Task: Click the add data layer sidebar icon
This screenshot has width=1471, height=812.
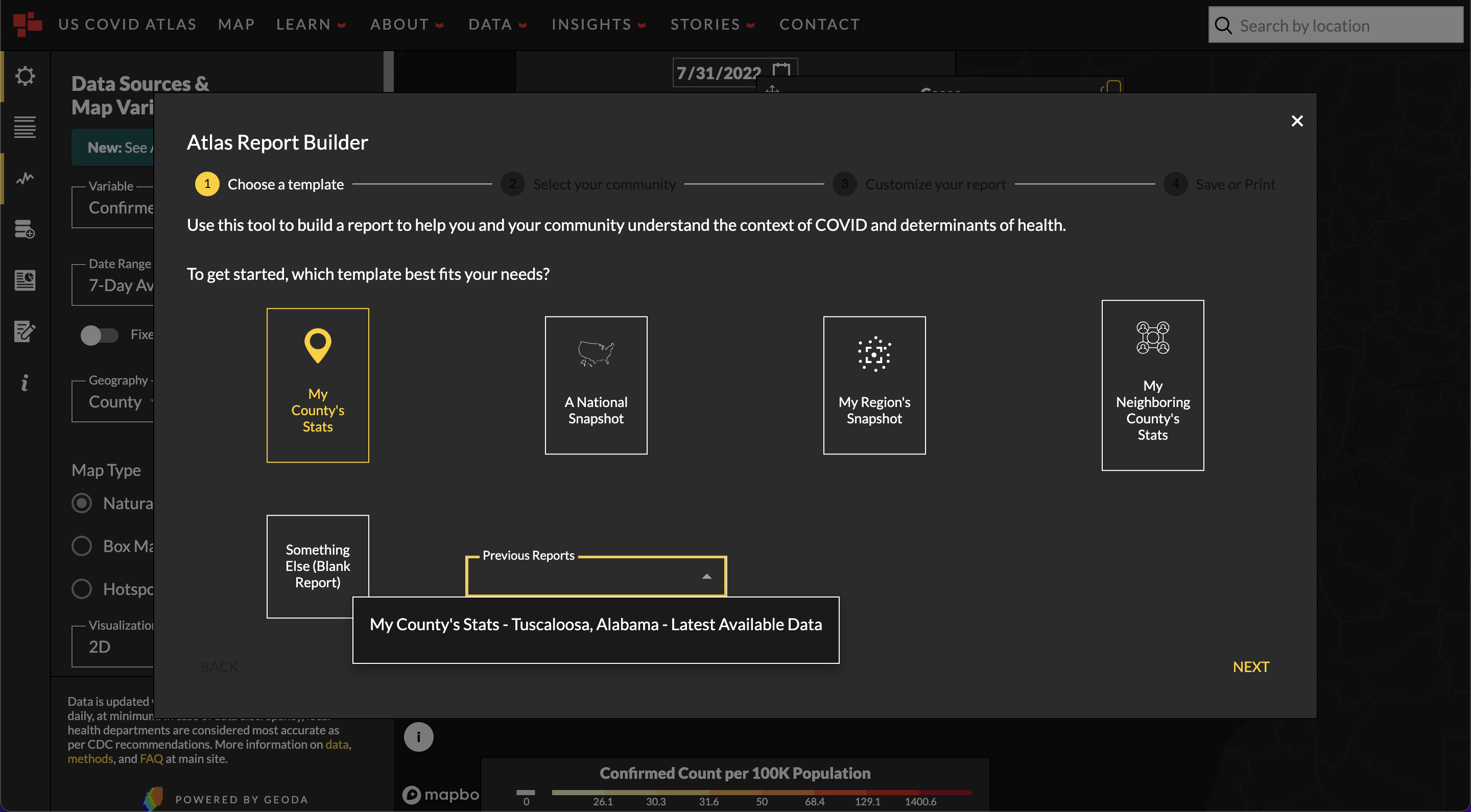Action: (25, 229)
